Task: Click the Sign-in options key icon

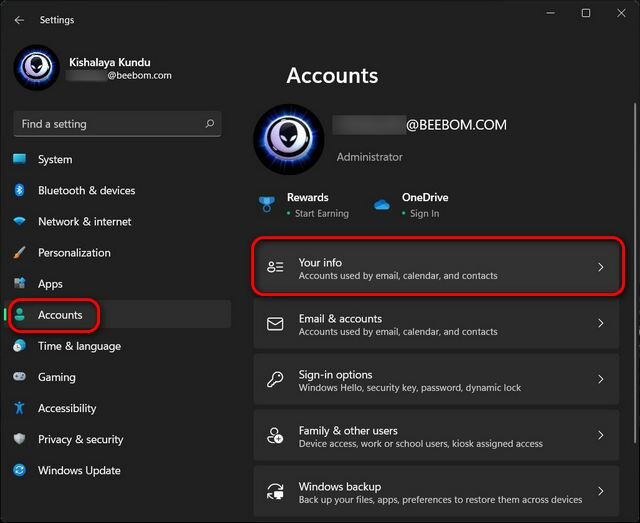Action: pyautogui.click(x=275, y=379)
